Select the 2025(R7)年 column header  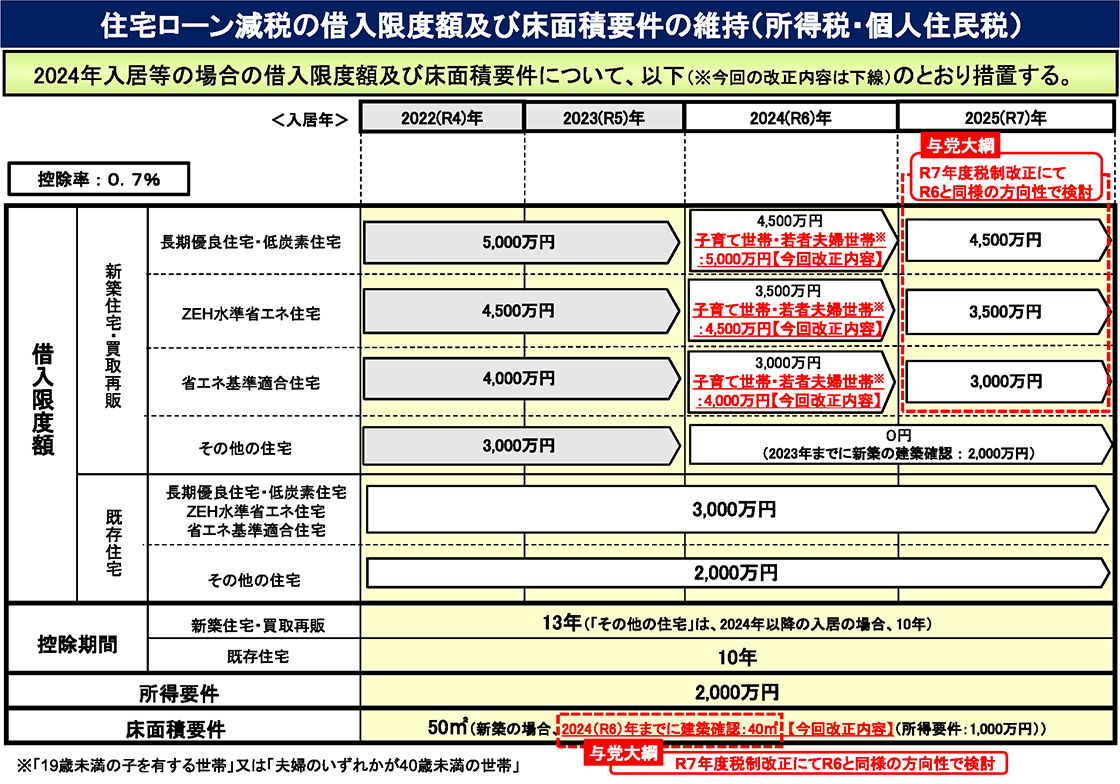click(x=1007, y=117)
